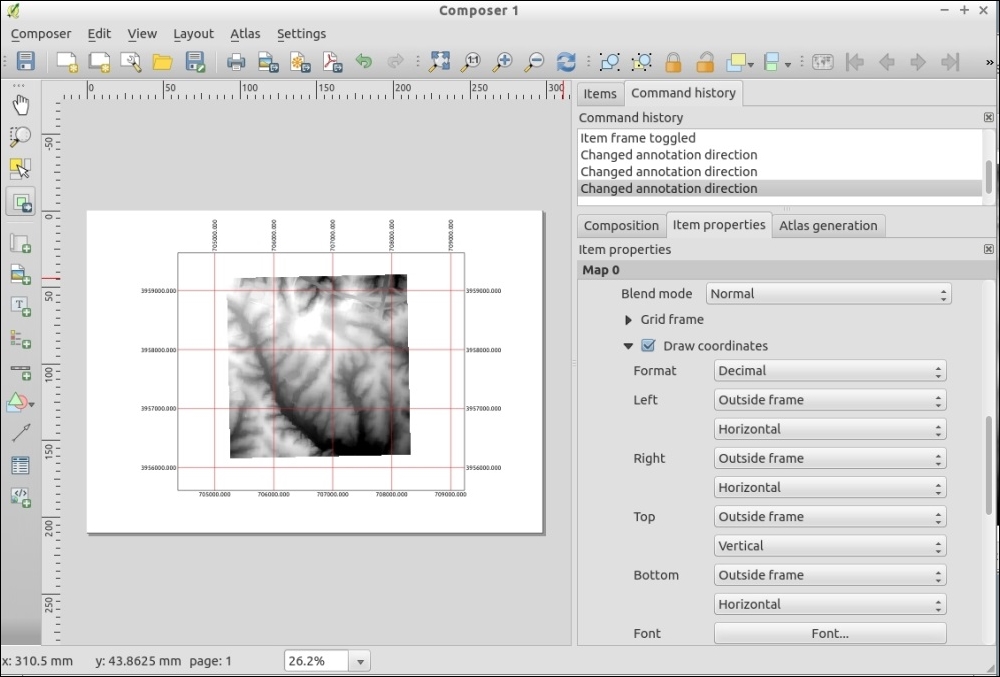Image resolution: width=1000 pixels, height=677 pixels.
Task: Open the Top annotation Vertical direction dropdown
Action: pos(830,546)
